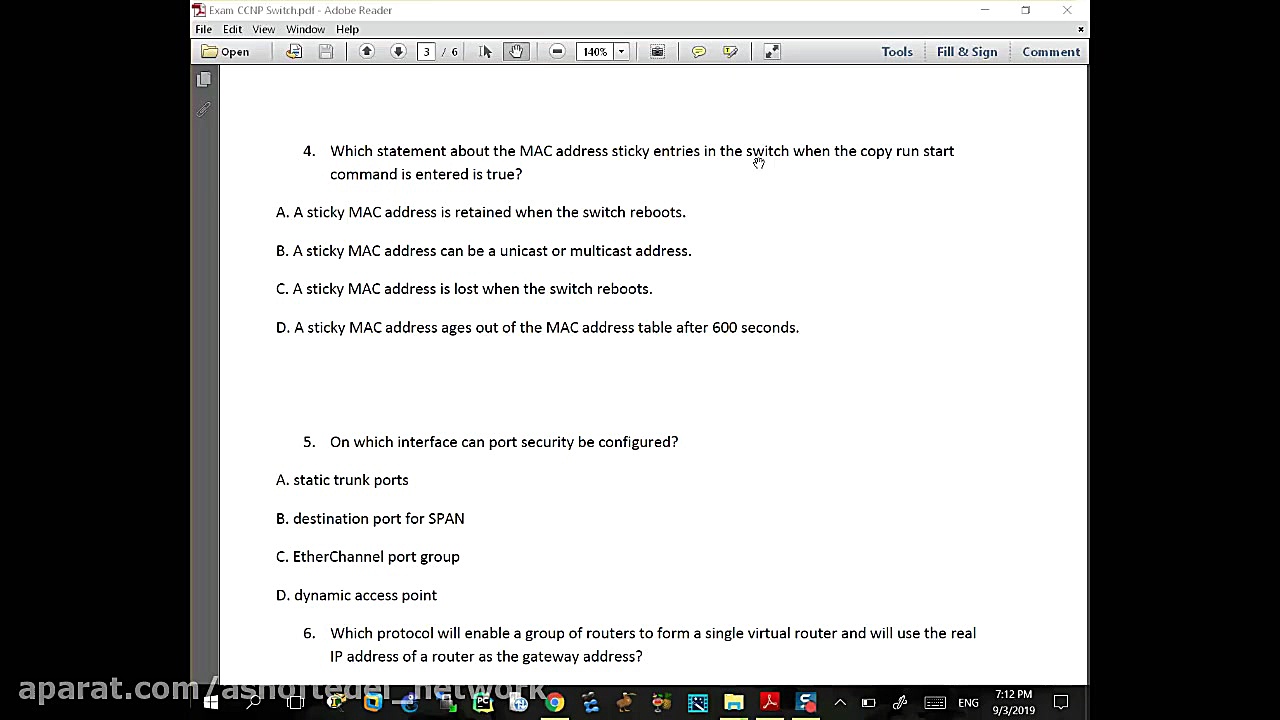Open PyCharm from the taskbar
1280x720 pixels.
pyautogui.click(x=483, y=703)
